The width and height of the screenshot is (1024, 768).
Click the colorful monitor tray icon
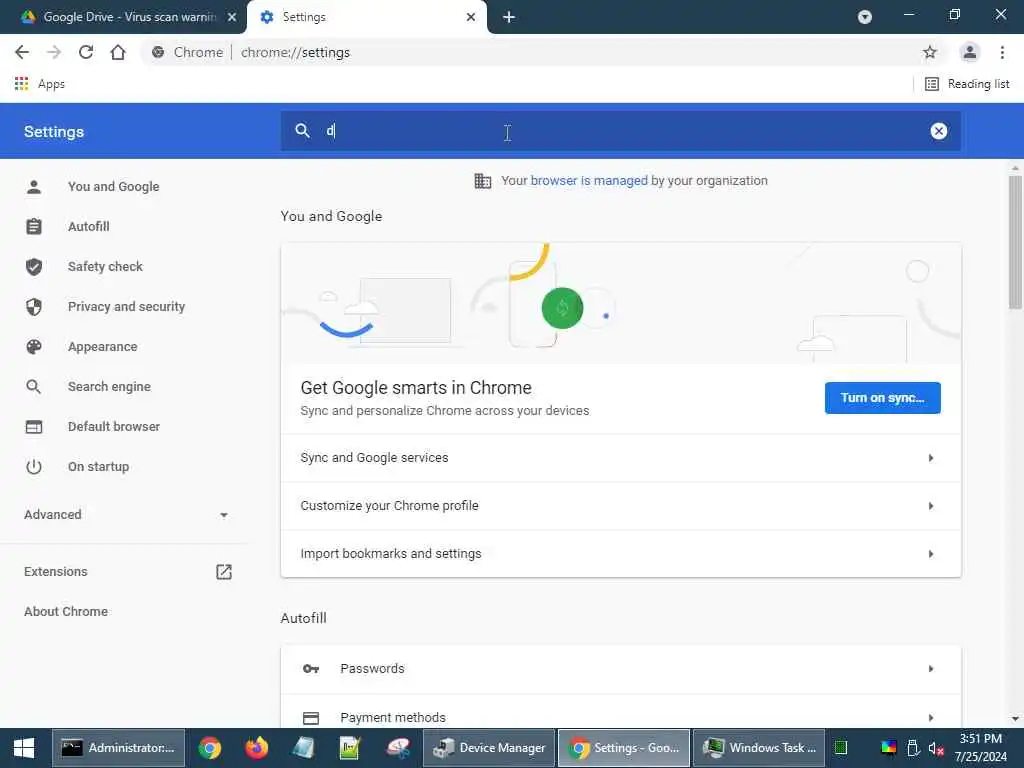[x=889, y=748]
